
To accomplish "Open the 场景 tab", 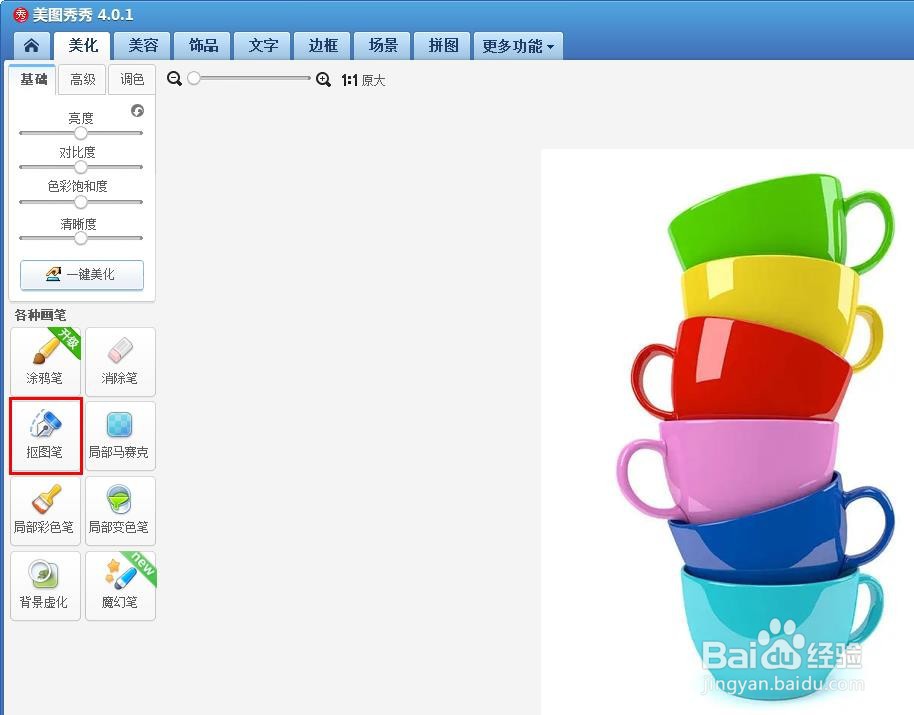I will pyautogui.click(x=383, y=45).
